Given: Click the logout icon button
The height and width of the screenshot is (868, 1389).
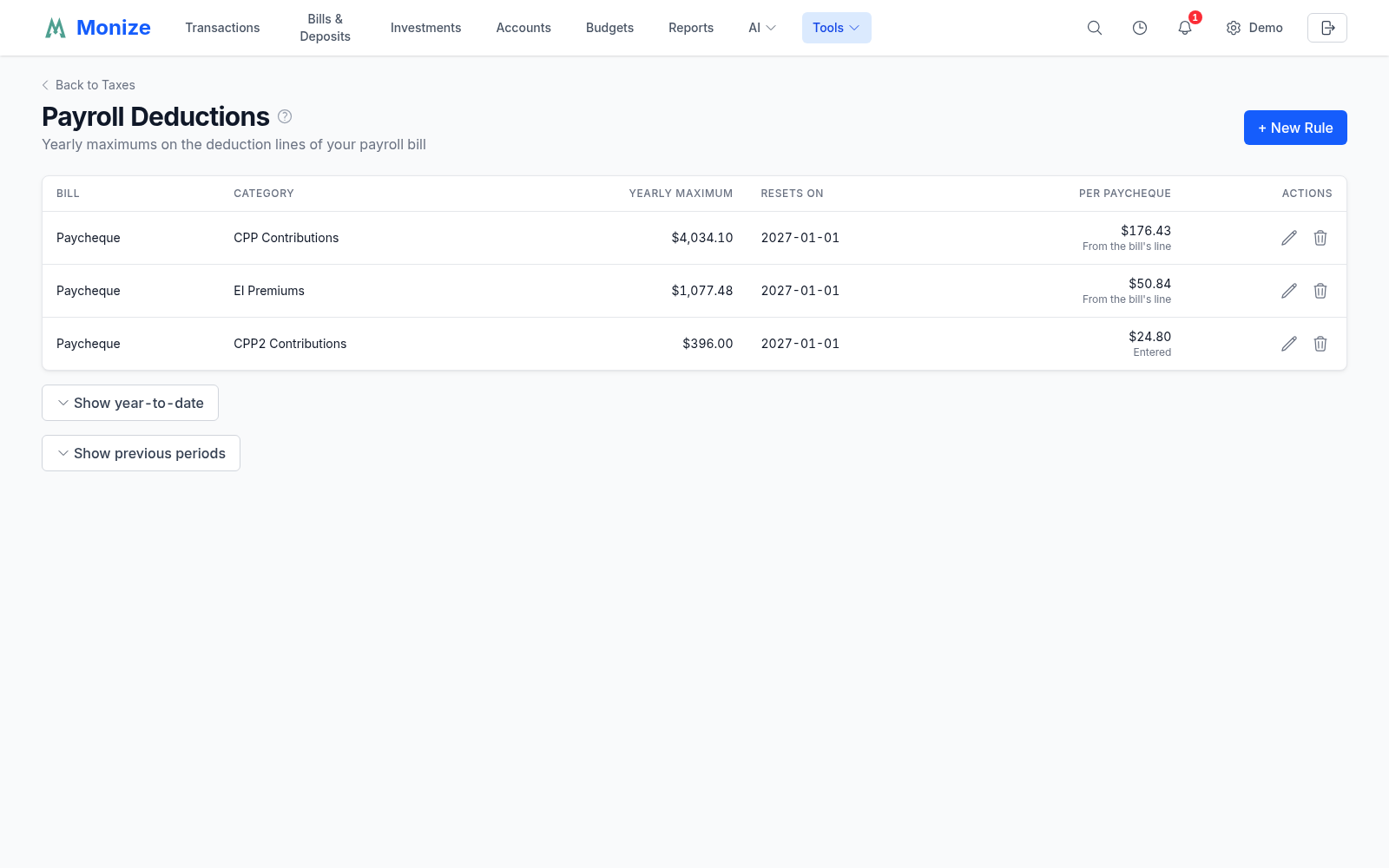Looking at the screenshot, I should point(1327,28).
